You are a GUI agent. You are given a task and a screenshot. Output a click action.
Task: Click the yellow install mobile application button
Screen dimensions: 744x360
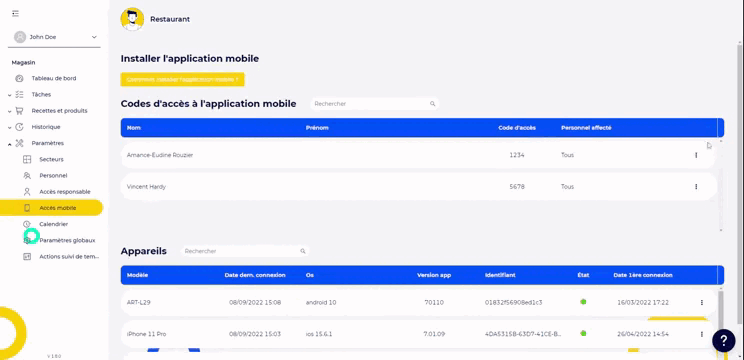click(183, 80)
